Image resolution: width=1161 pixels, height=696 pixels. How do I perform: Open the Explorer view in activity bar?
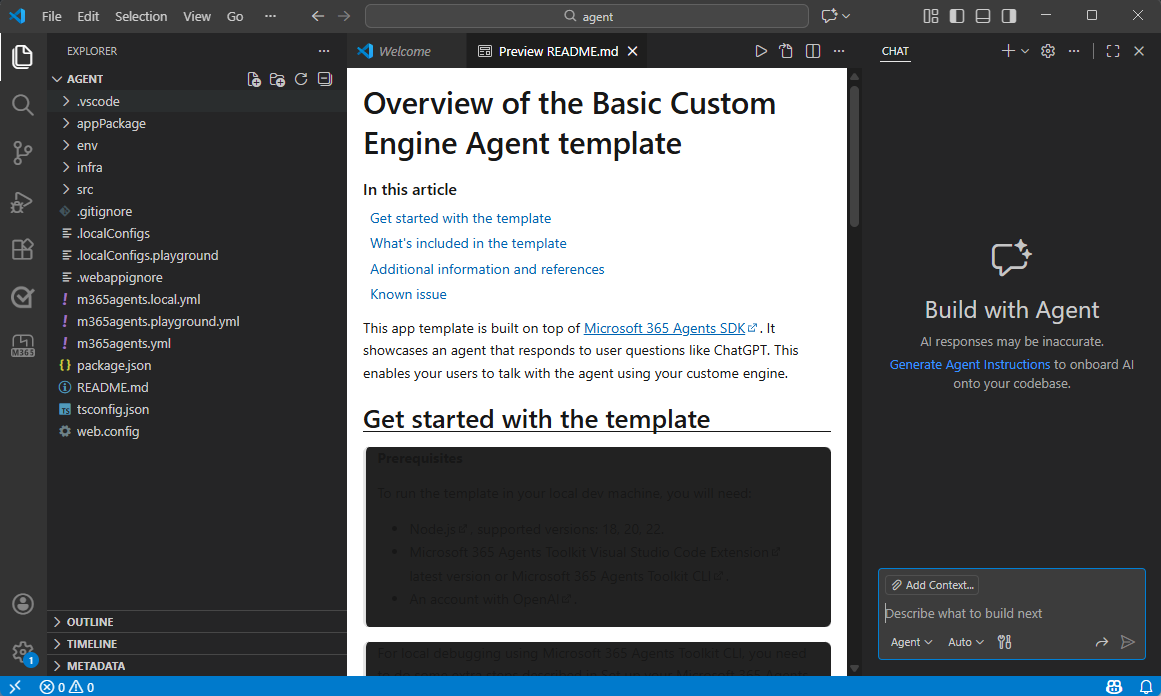point(22,57)
